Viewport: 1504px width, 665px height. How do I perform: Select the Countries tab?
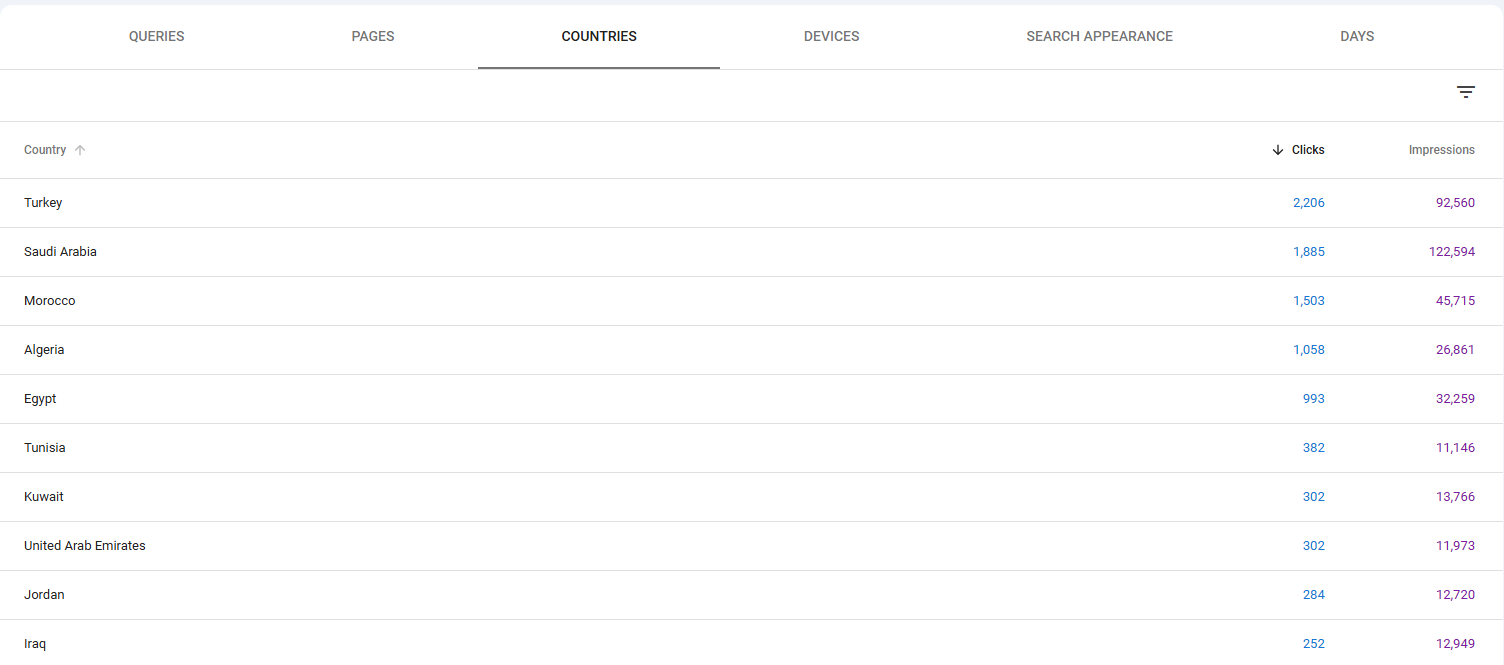click(599, 36)
